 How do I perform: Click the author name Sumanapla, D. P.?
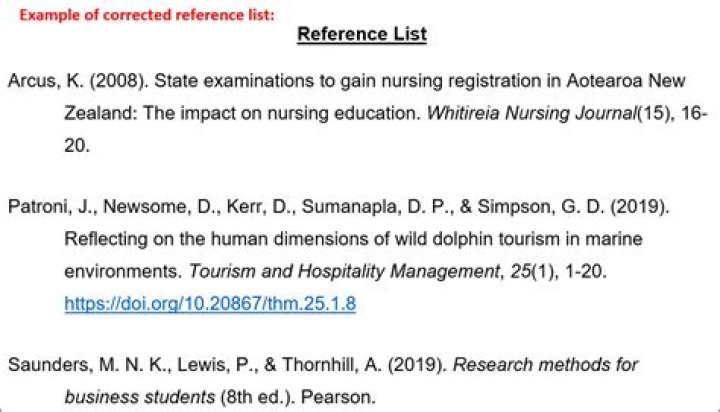point(331,208)
